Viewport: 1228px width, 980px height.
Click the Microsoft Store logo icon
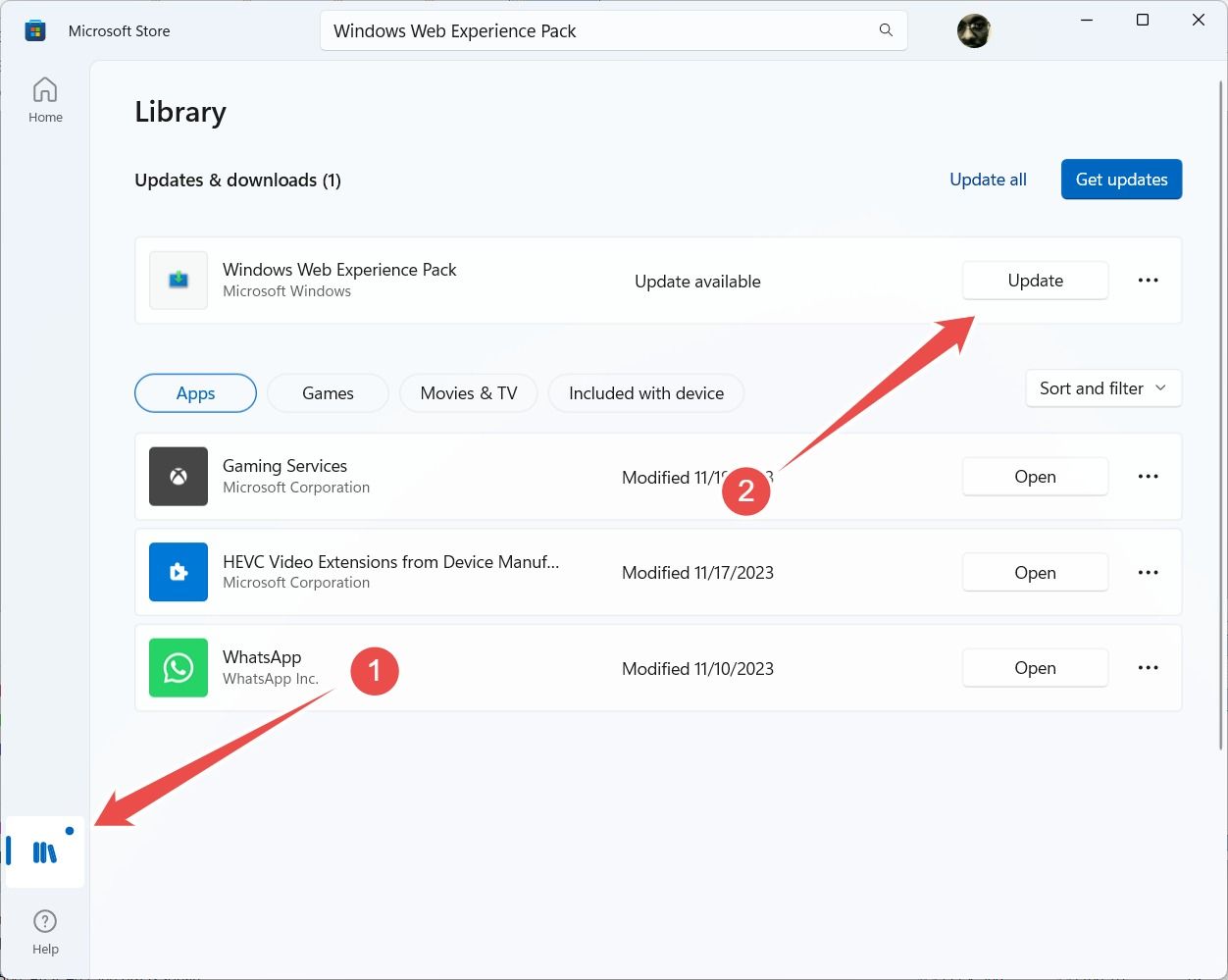(35, 31)
